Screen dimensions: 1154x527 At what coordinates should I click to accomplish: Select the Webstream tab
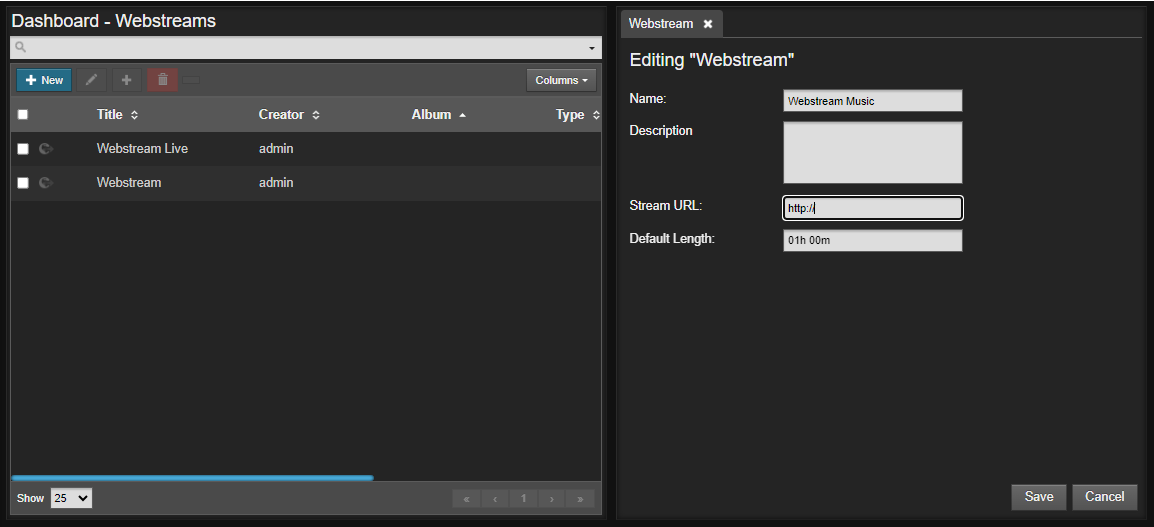point(661,24)
